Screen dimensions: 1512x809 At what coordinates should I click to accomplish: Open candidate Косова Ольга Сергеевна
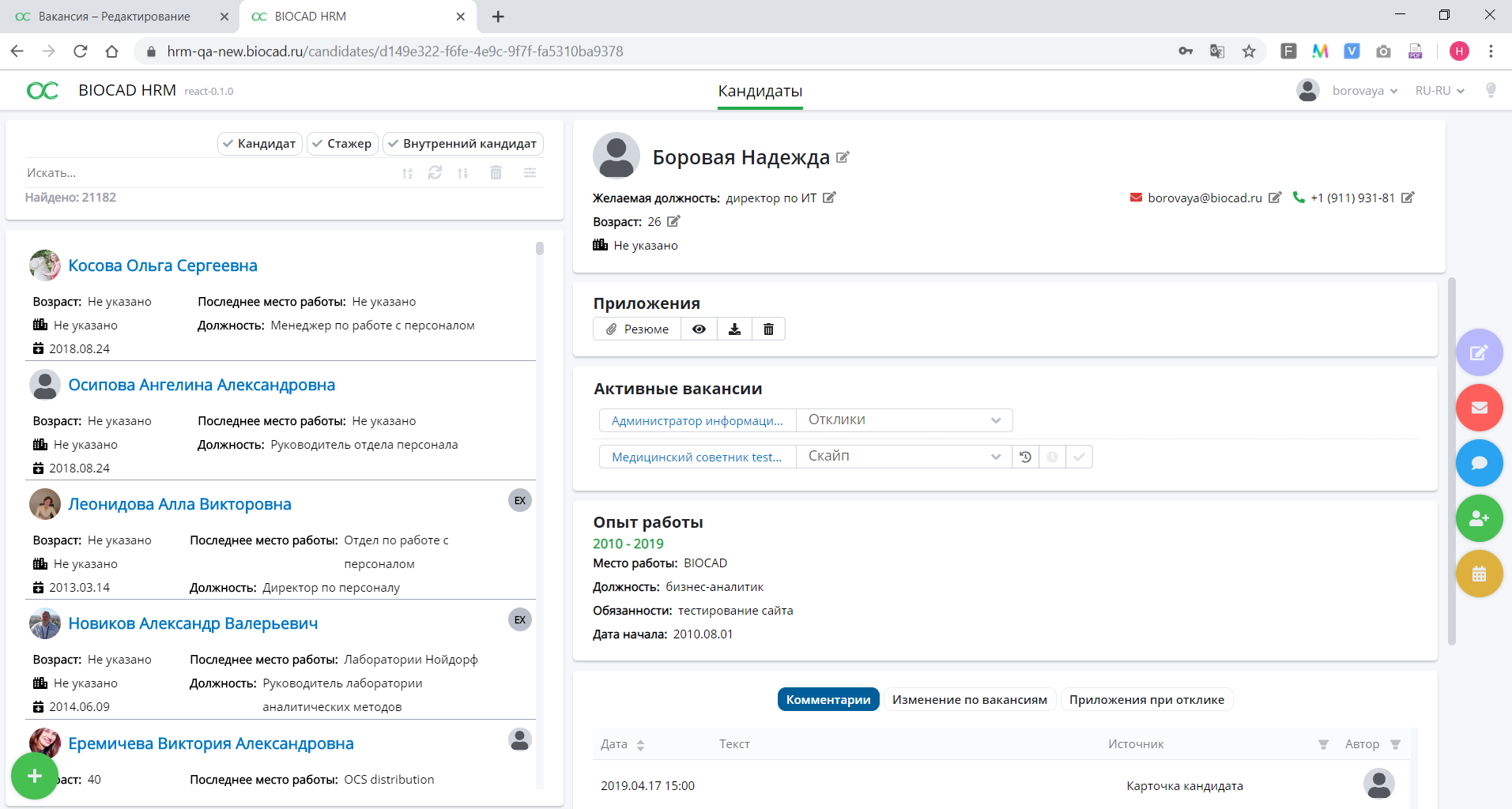[163, 265]
